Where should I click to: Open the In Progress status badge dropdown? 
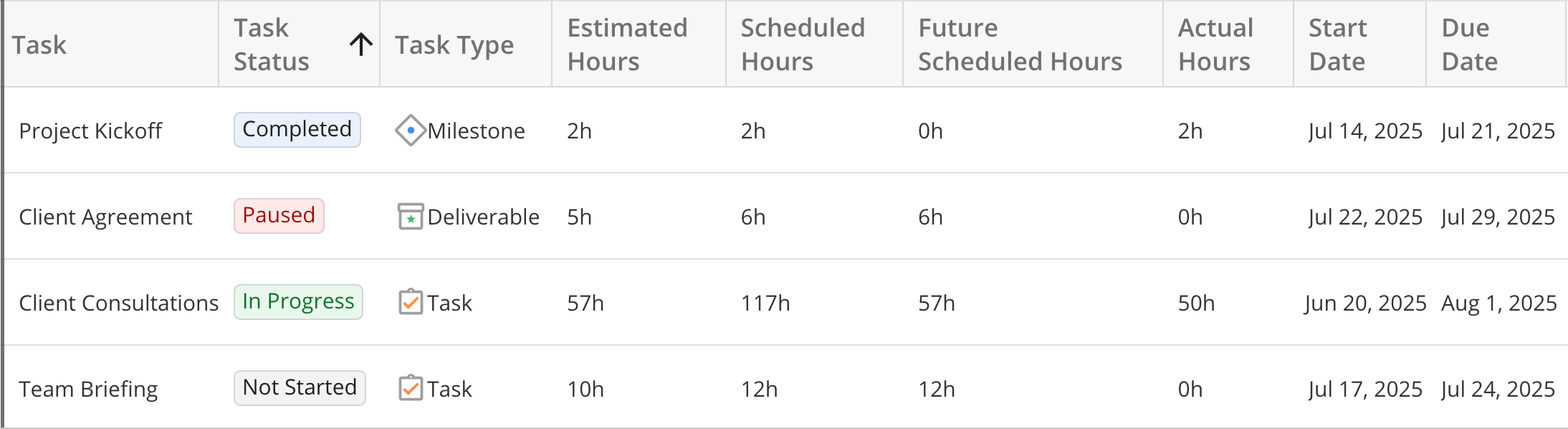coord(298,302)
